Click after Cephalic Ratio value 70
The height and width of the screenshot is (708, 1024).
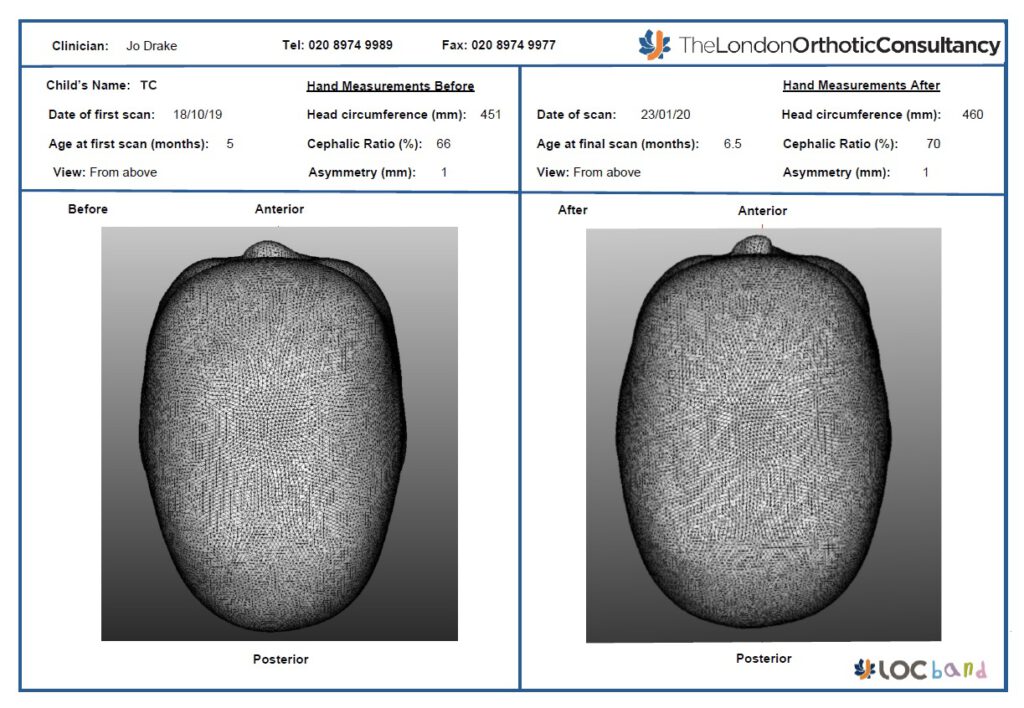tap(933, 144)
